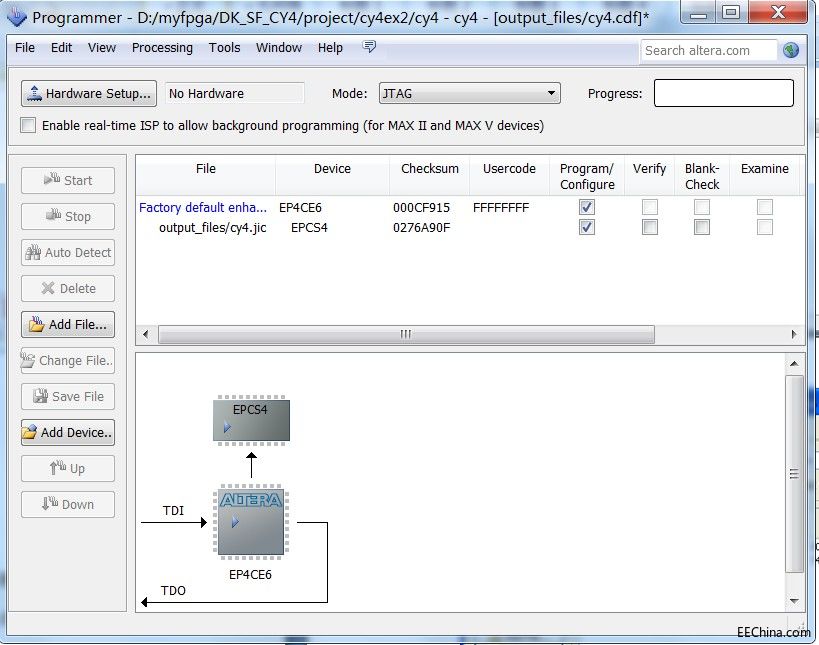Click the diagram pane scroll-down arrow

(x=794, y=601)
